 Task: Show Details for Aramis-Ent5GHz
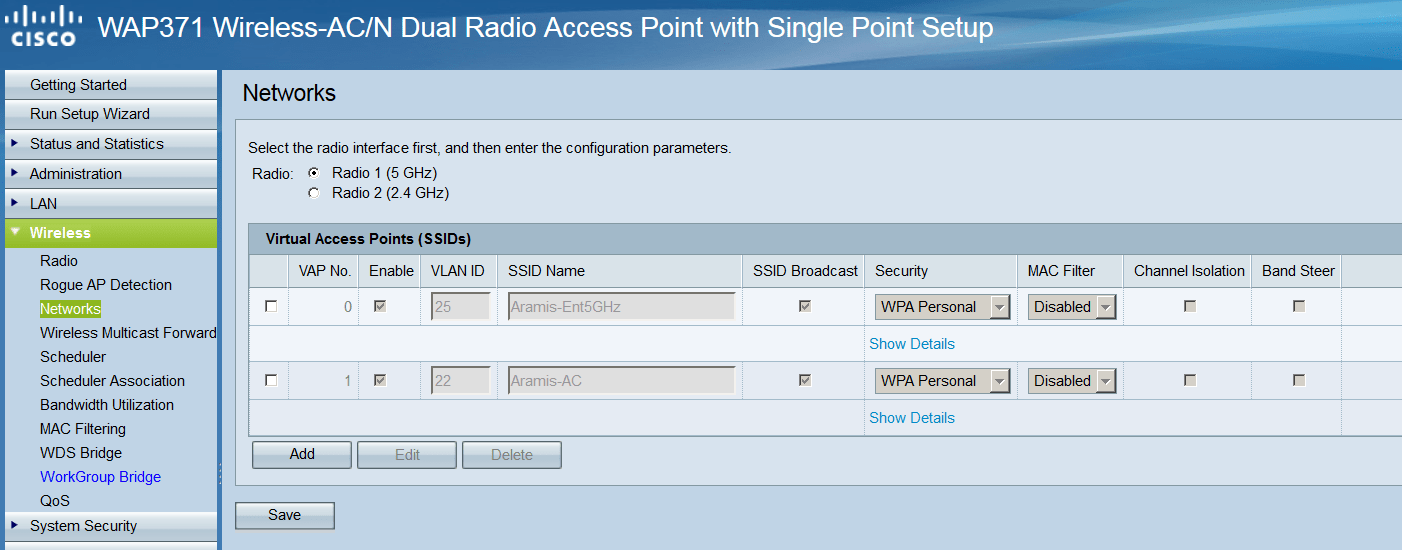point(912,344)
